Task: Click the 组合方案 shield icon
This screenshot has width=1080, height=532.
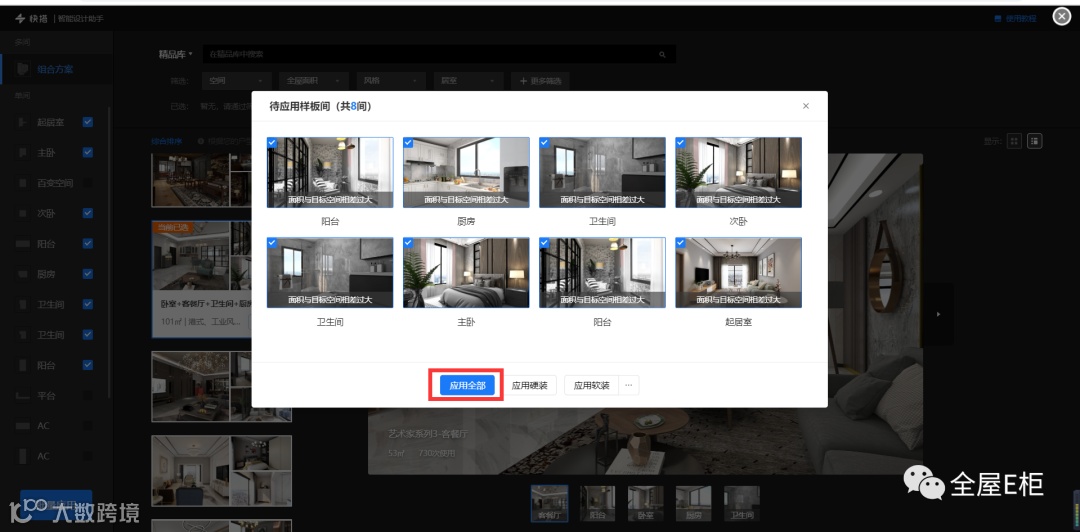Action: (x=23, y=70)
